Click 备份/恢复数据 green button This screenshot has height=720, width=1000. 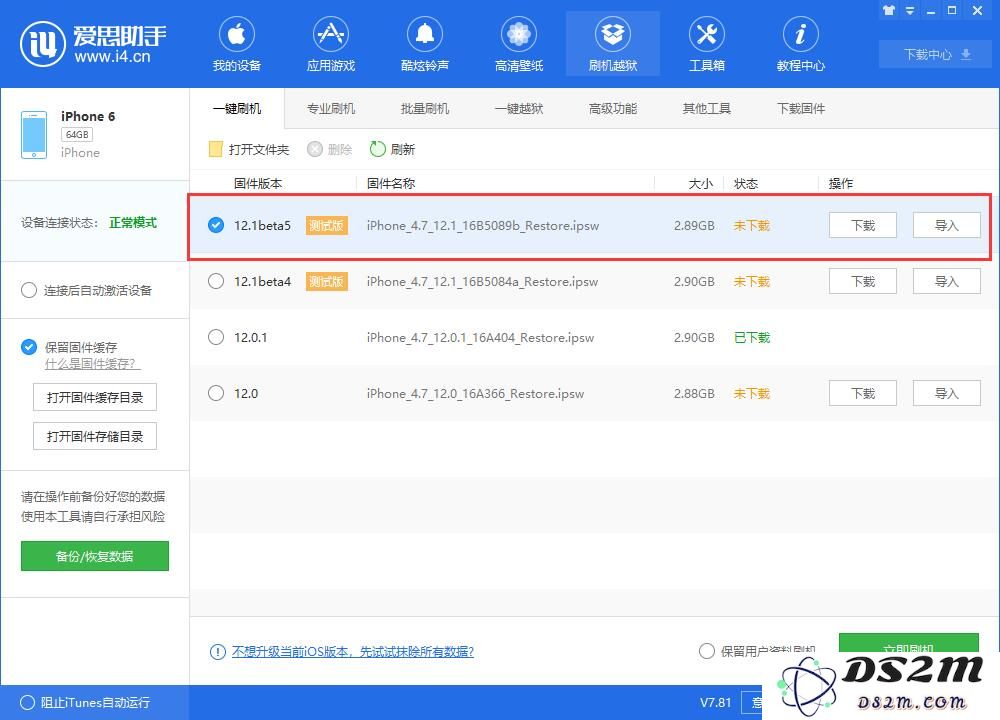click(95, 556)
